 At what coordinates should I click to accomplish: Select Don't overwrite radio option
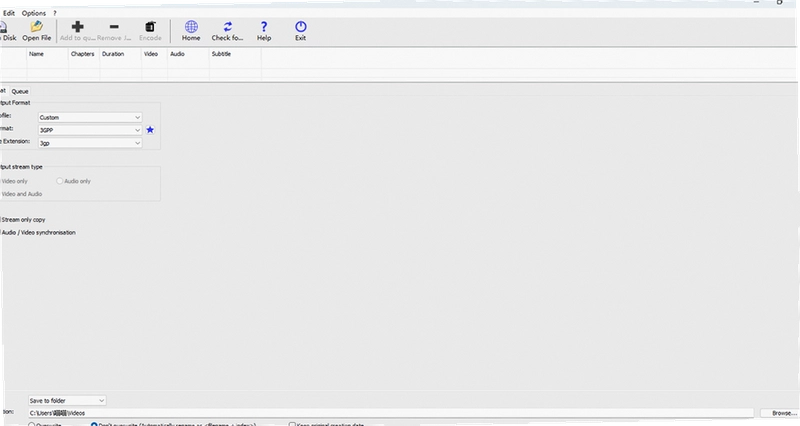[x=94, y=424]
